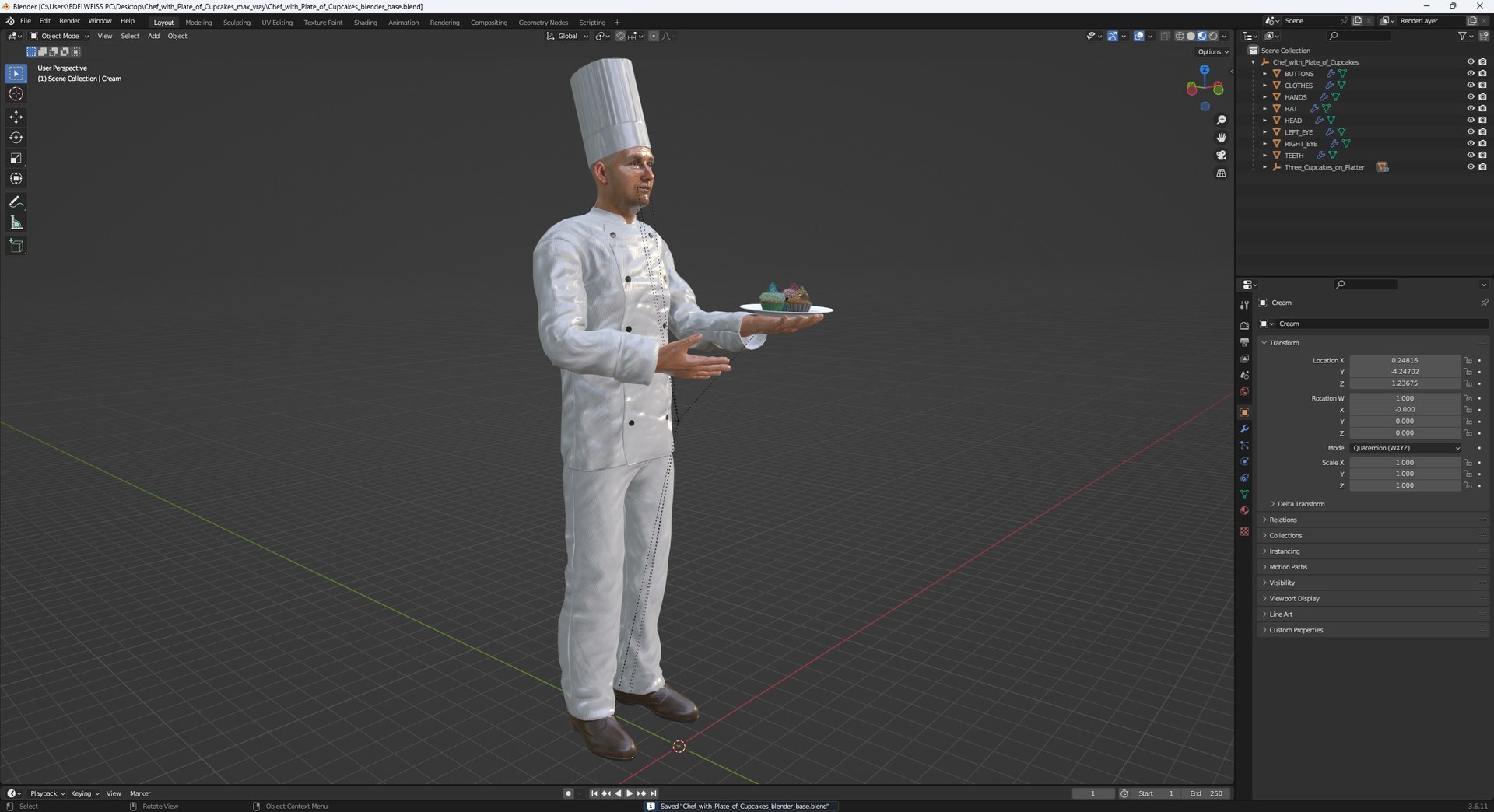Image resolution: width=1494 pixels, height=812 pixels.
Task: Click the Scale X value field
Action: point(1405,462)
